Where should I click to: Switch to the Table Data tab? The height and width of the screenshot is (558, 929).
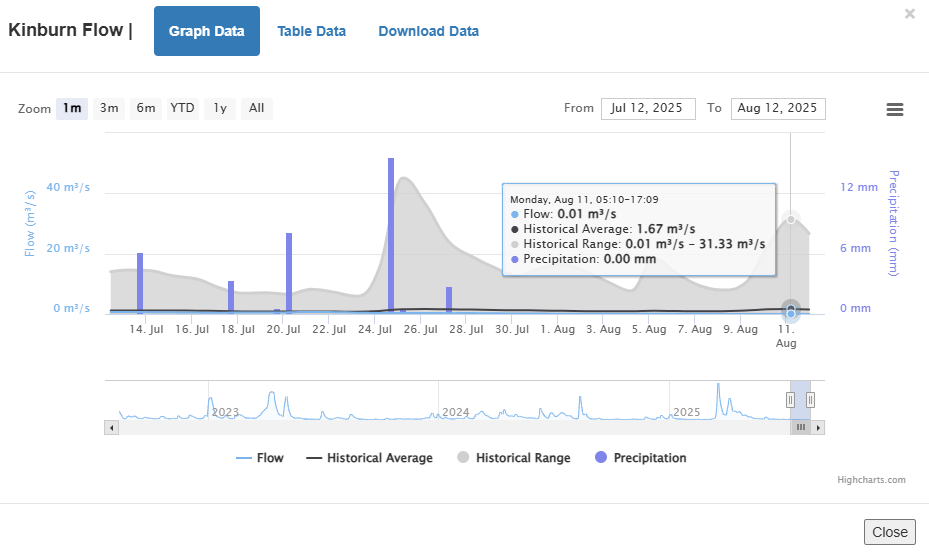click(311, 31)
